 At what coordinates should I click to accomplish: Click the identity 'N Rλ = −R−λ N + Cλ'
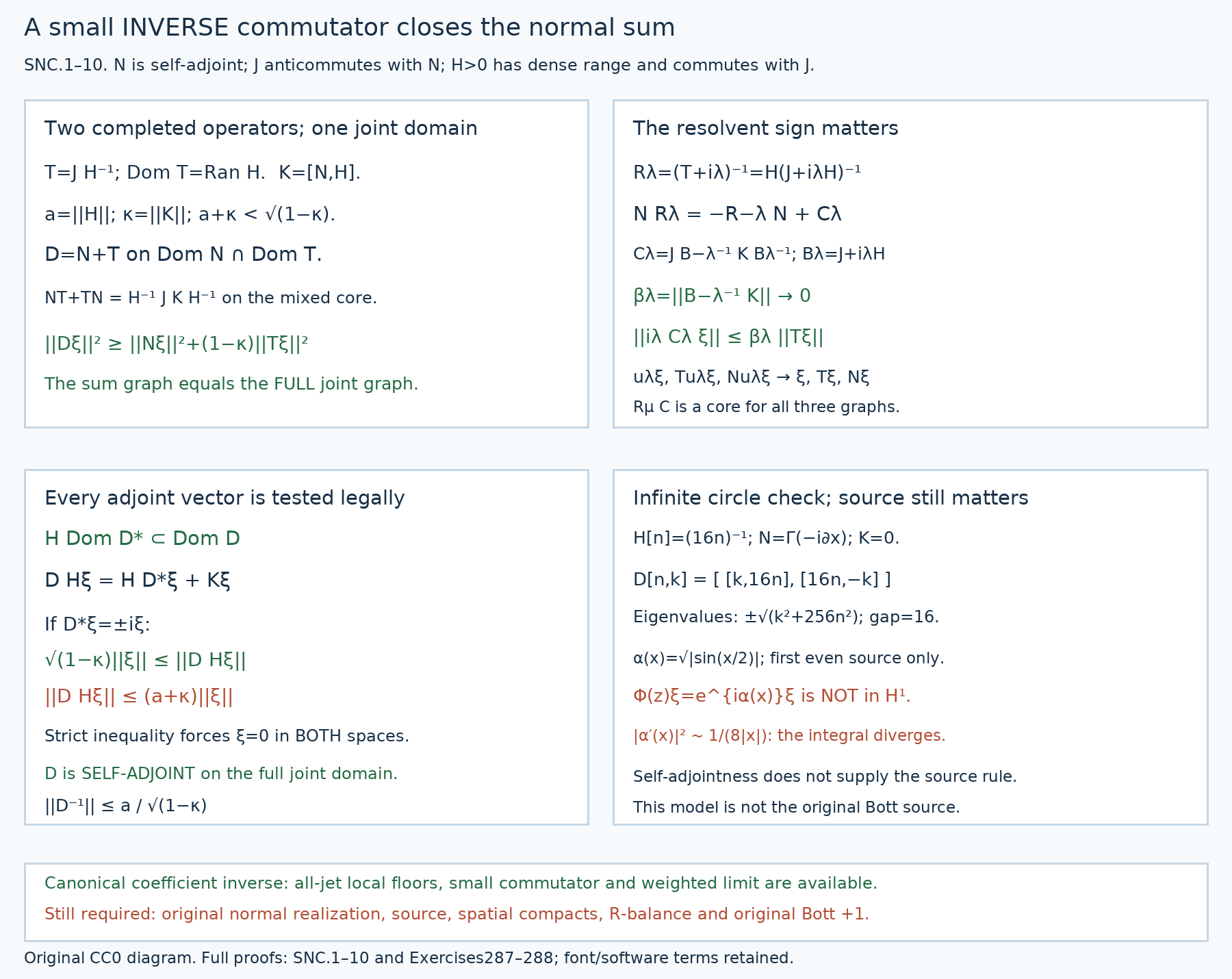tap(737, 214)
